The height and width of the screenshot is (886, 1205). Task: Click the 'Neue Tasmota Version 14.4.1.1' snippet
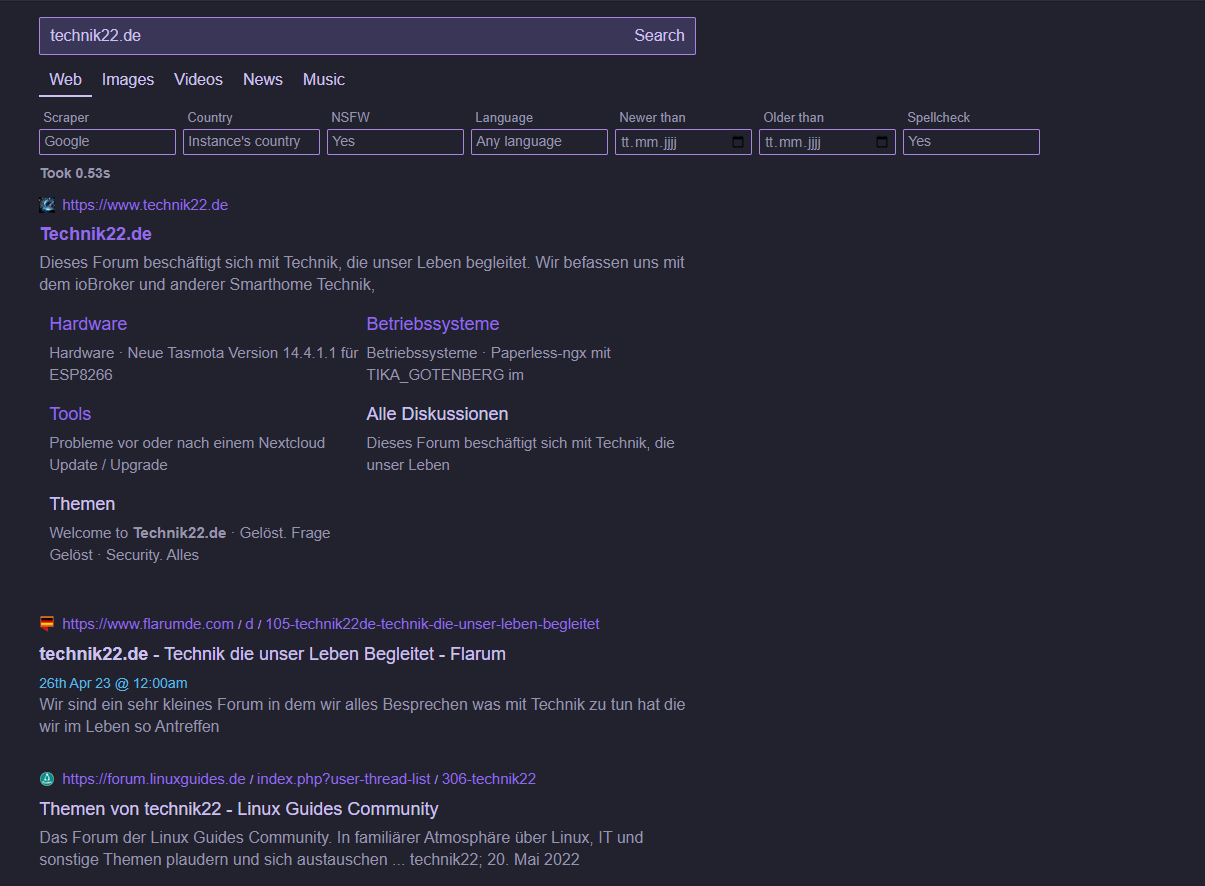tap(204, 364)
